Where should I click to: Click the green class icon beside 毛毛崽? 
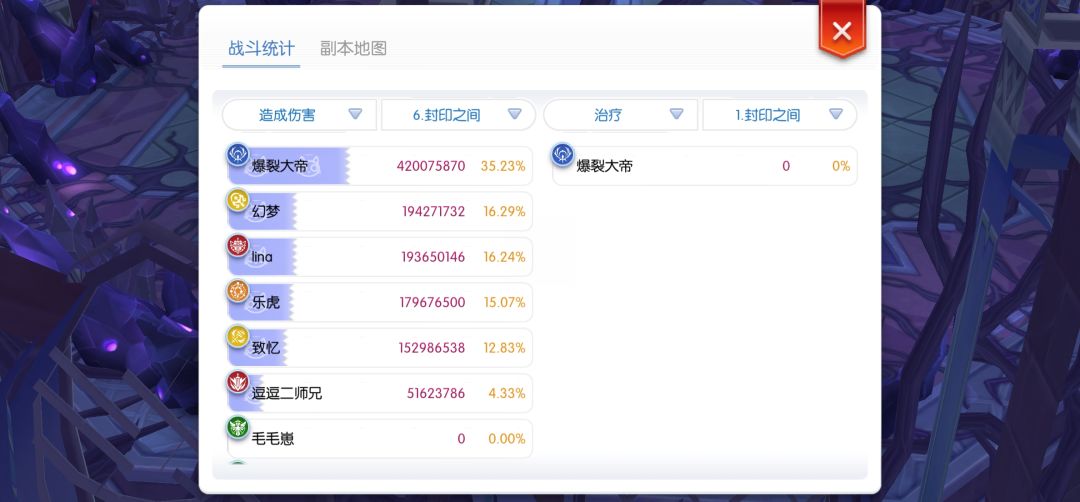(x=238, y=427)
